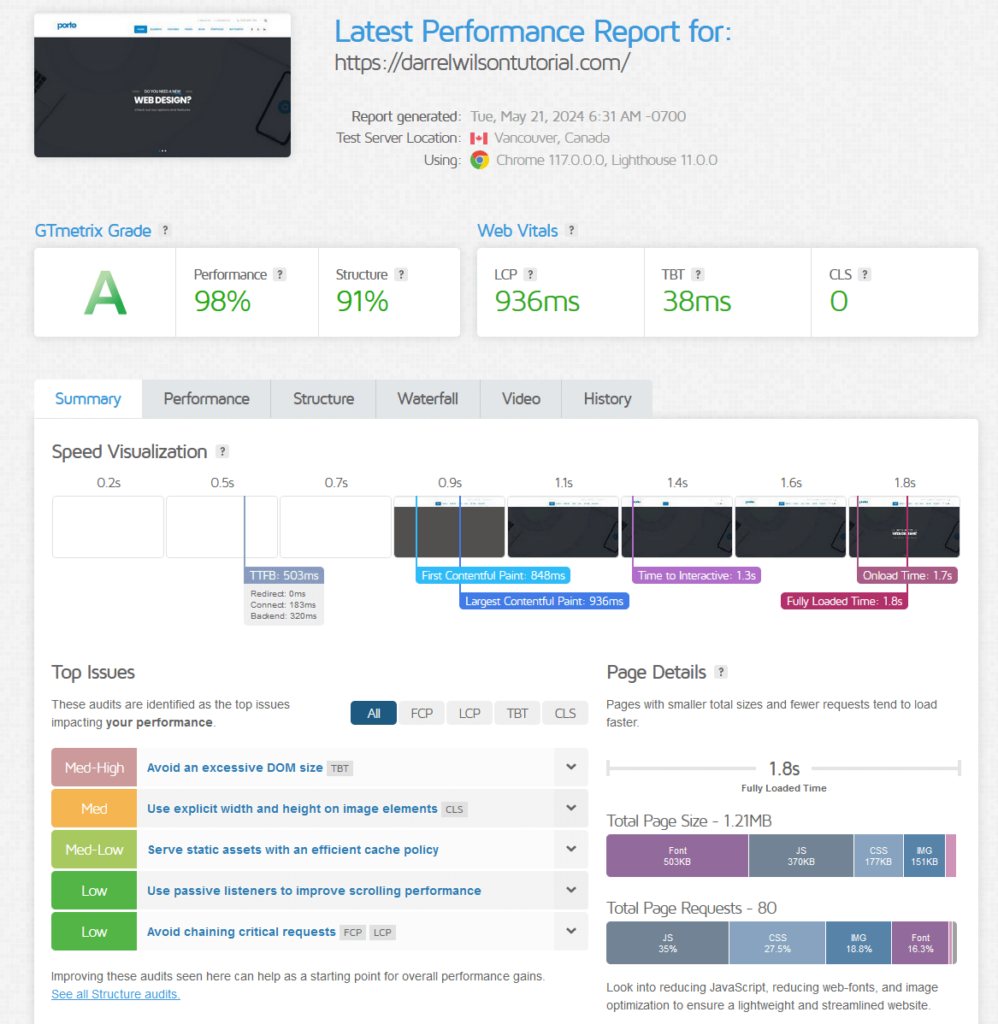
Task: Expand the excessive DOM size issue
Action: pos(571,766)
